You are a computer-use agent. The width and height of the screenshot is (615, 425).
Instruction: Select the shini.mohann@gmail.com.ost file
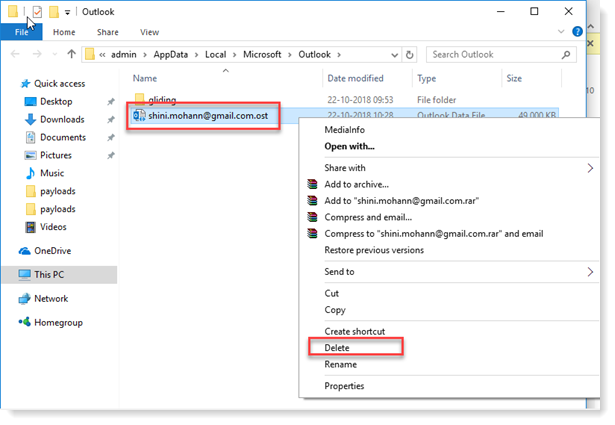coord(208,116)
